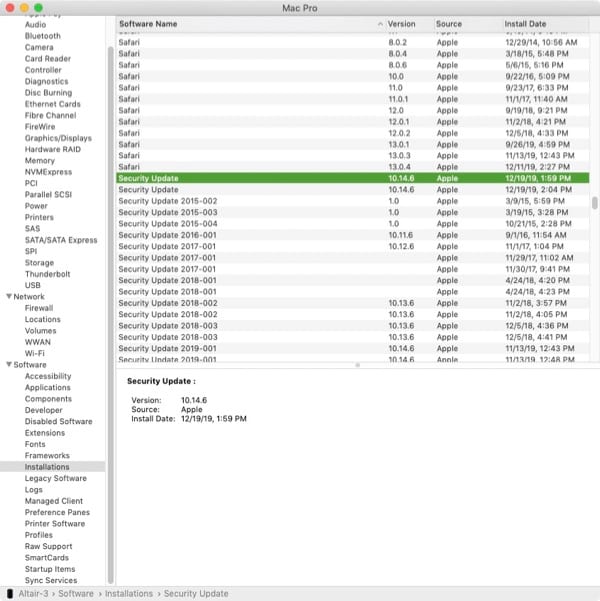The width and height of the screenshot is (600, 601).
Task: Select Wi-Fi under Network
Action: coord(35,353)
